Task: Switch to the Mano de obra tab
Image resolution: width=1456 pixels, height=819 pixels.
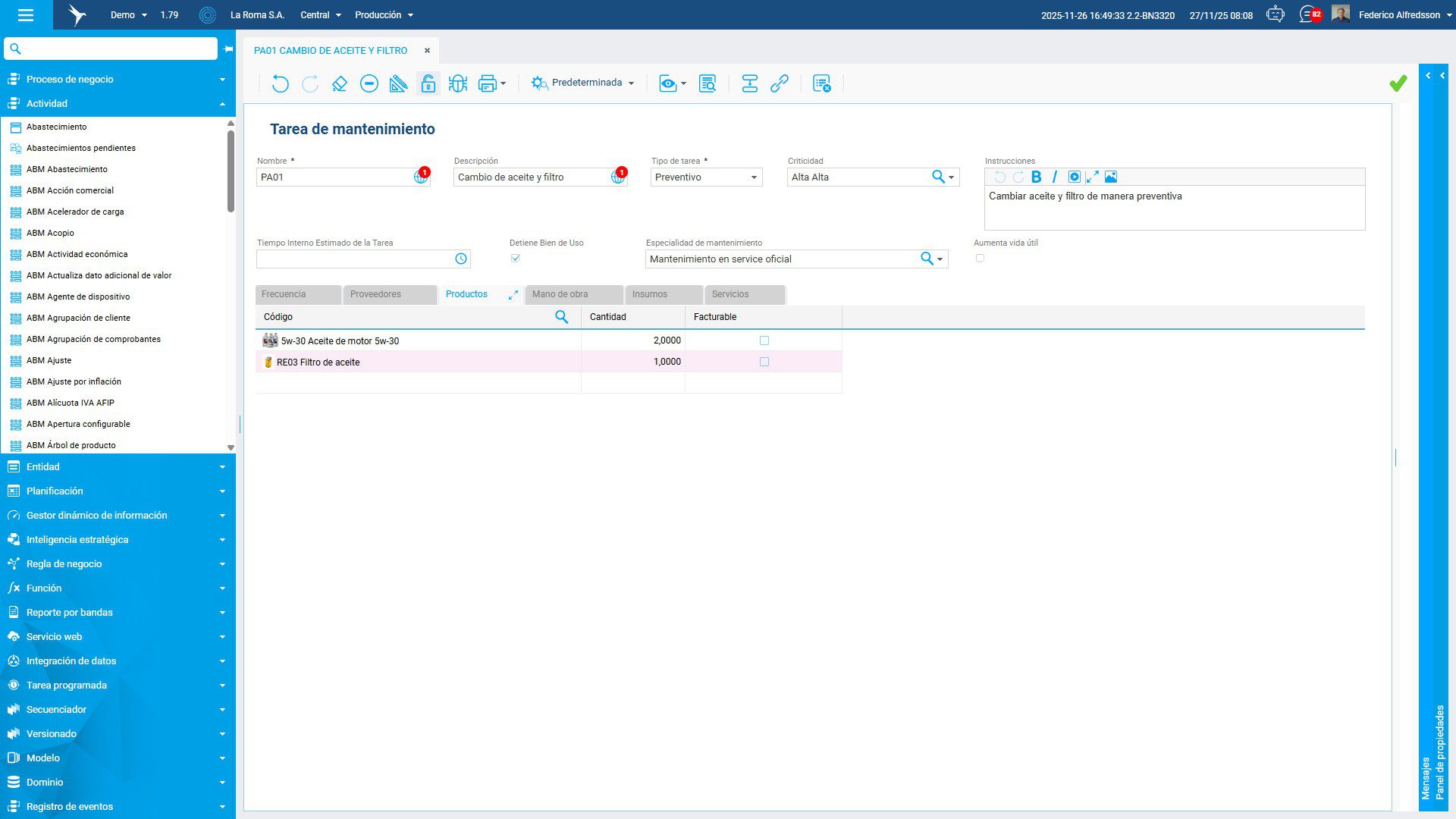Action: [560, 294]
